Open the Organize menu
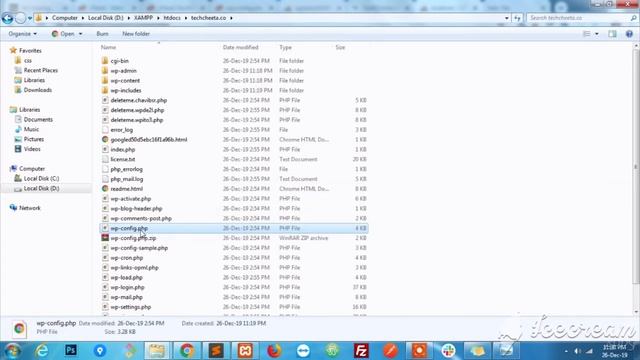Image resolution: width=640 pixels, height=360 pixels. click(x=22, y=34)
